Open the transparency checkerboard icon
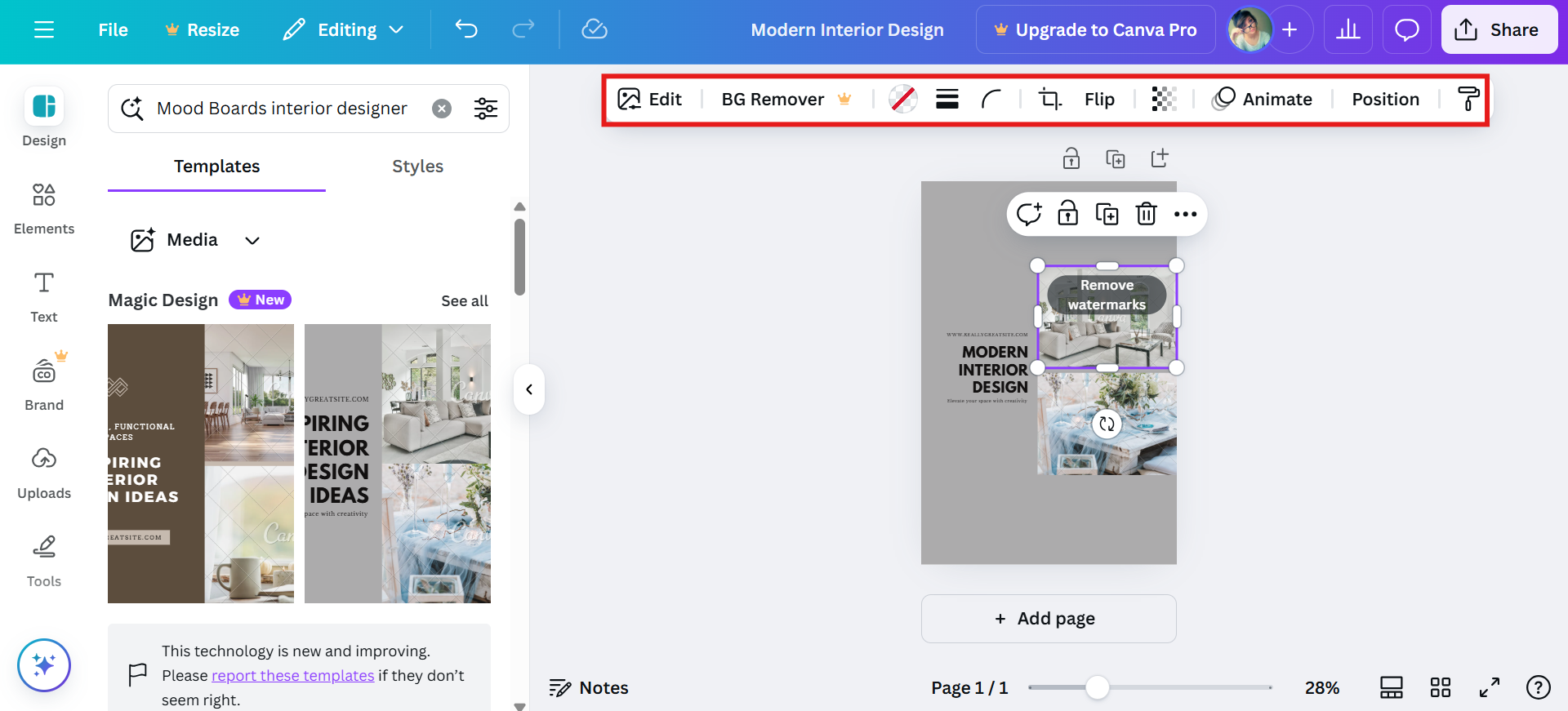This screenshot has width=1568, height=711. point(1164,100)
